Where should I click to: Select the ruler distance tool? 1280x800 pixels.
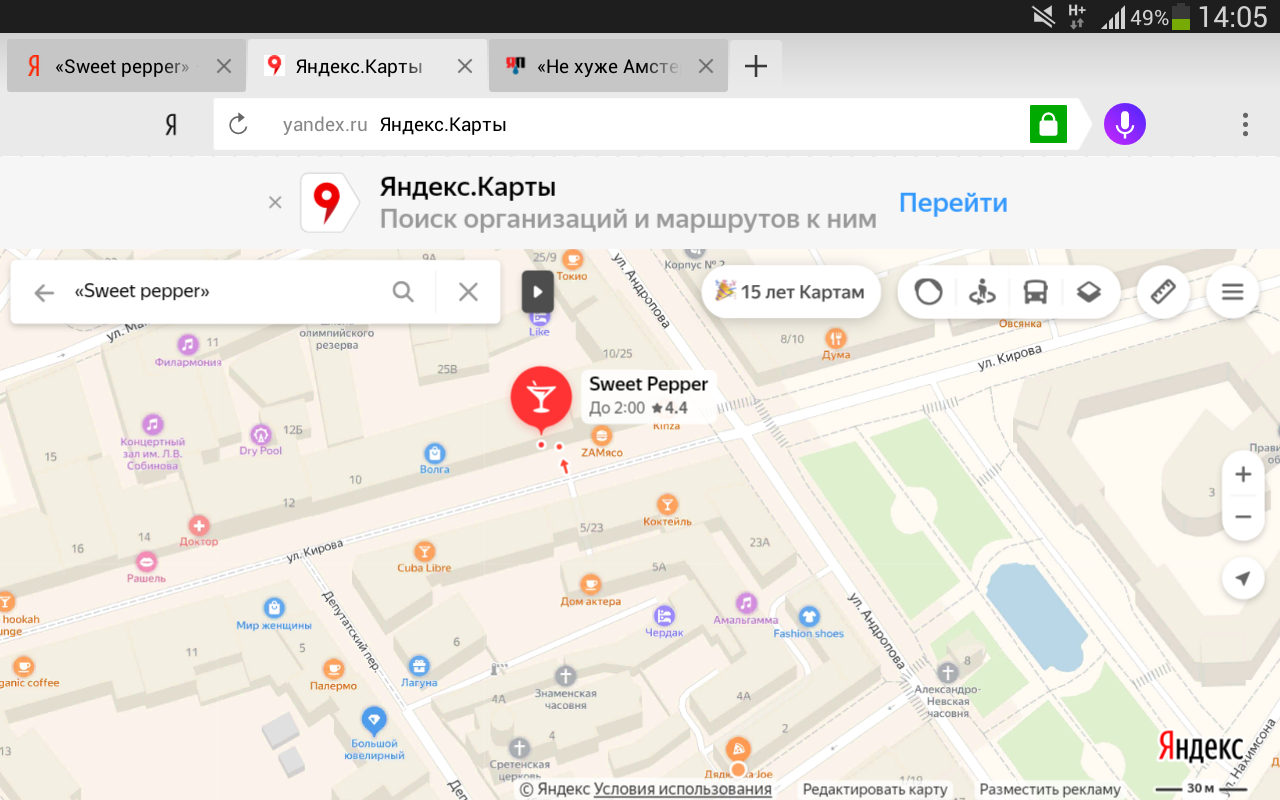coord(1162,292)
